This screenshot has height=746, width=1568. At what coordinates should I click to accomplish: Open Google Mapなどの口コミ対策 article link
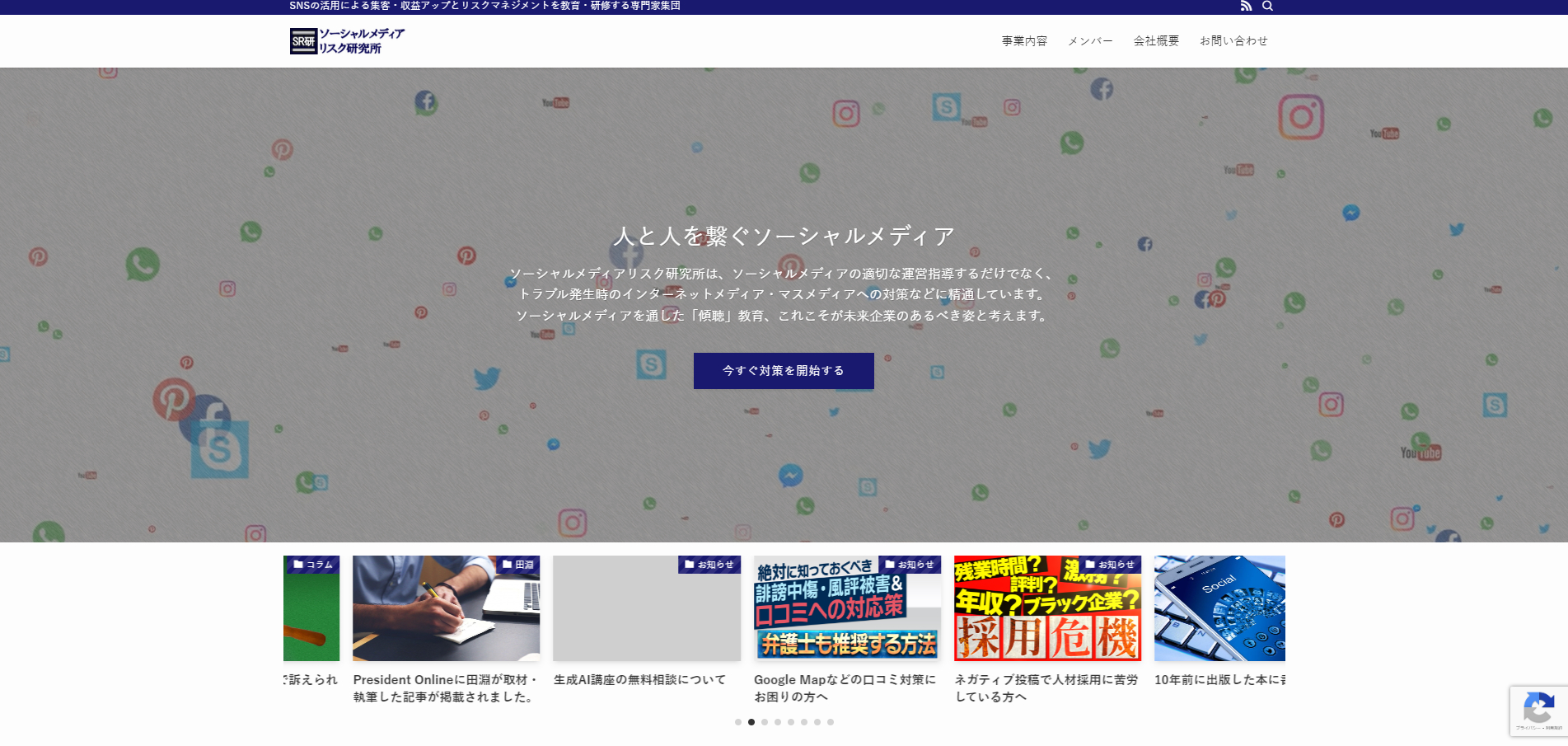pyautogui.click(x=845, y=688)
